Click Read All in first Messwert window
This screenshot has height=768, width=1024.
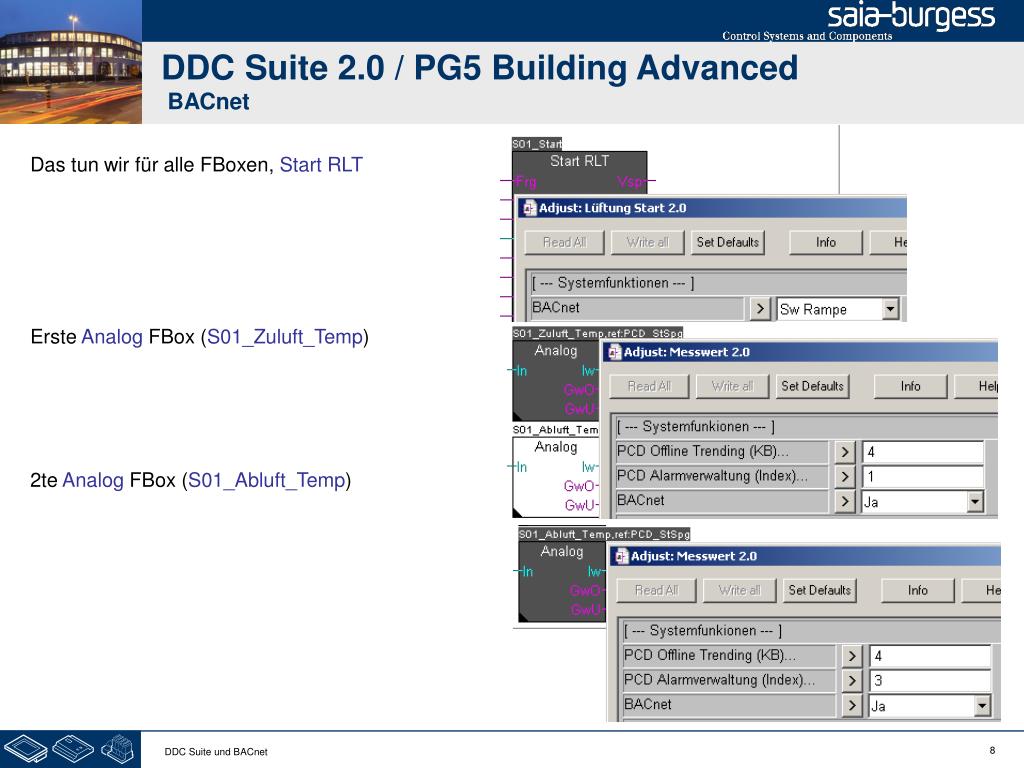[x=649, y=386]
